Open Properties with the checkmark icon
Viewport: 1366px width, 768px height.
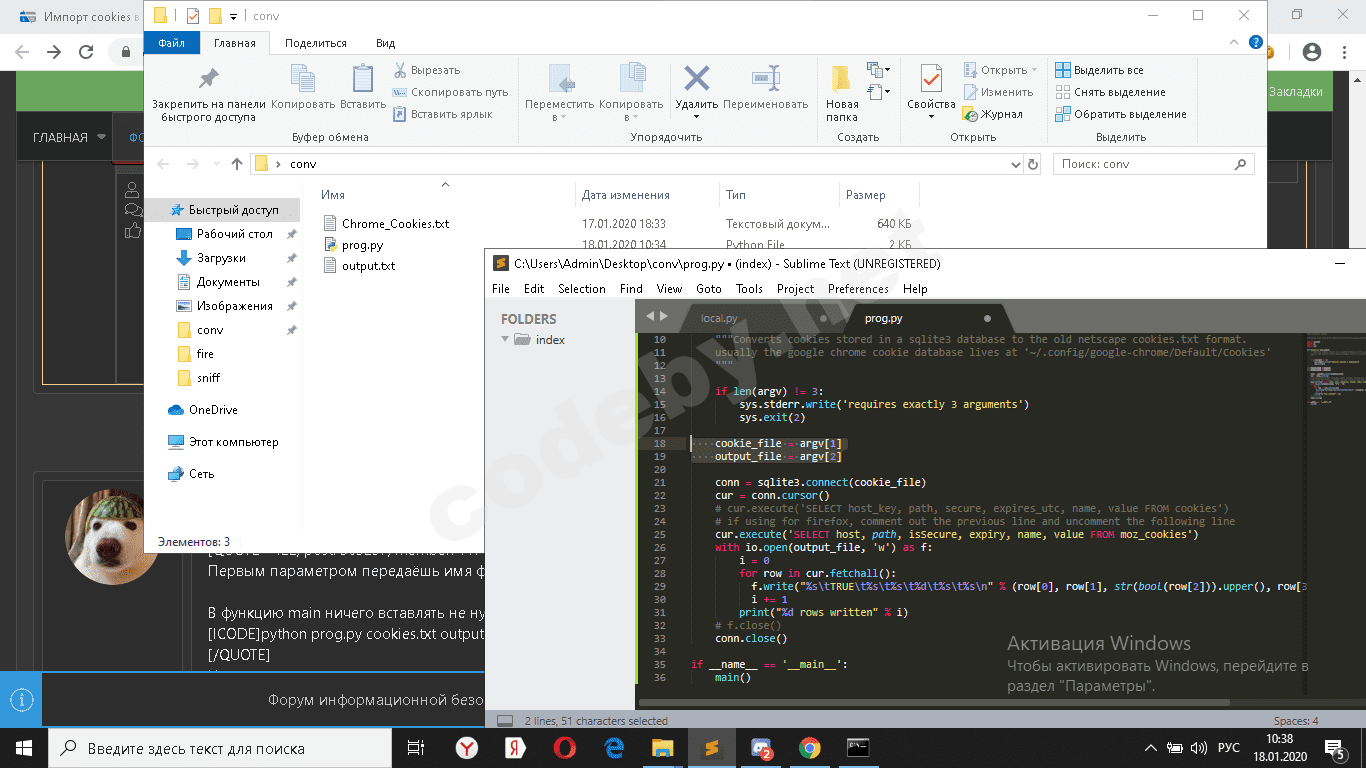click(x=931, y=80)
